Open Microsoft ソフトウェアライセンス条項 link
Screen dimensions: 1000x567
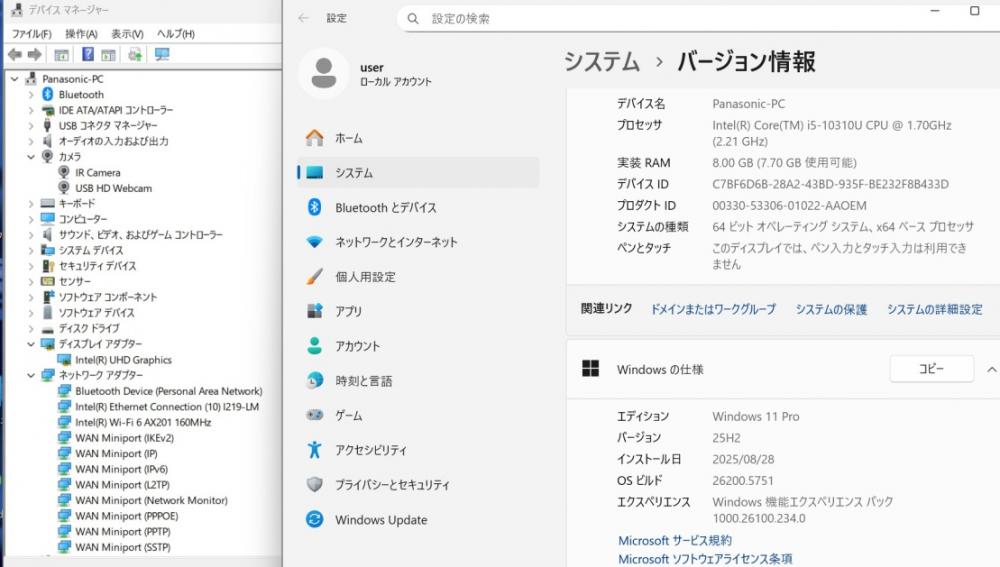pyautogui.click(x=705, y=559)
